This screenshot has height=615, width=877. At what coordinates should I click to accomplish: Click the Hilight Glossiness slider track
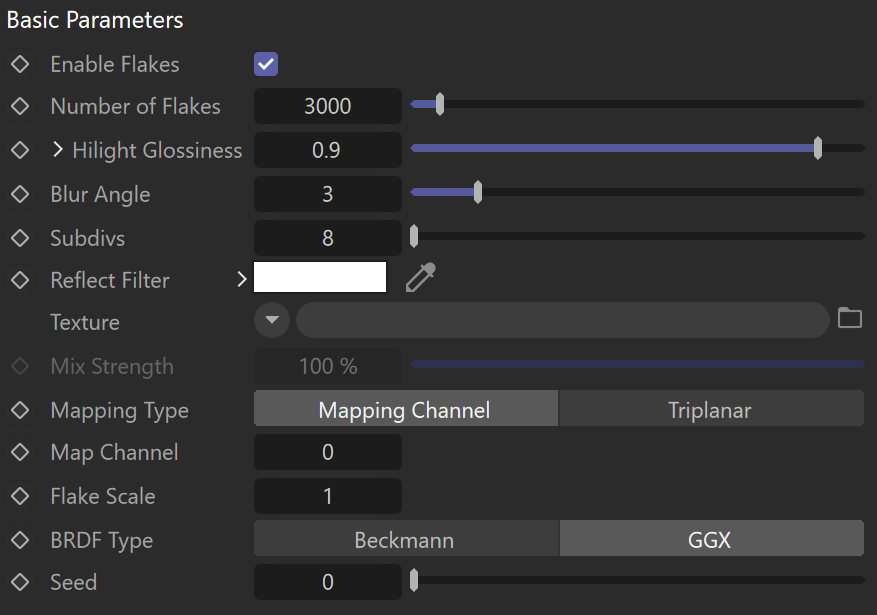(638, 148)
